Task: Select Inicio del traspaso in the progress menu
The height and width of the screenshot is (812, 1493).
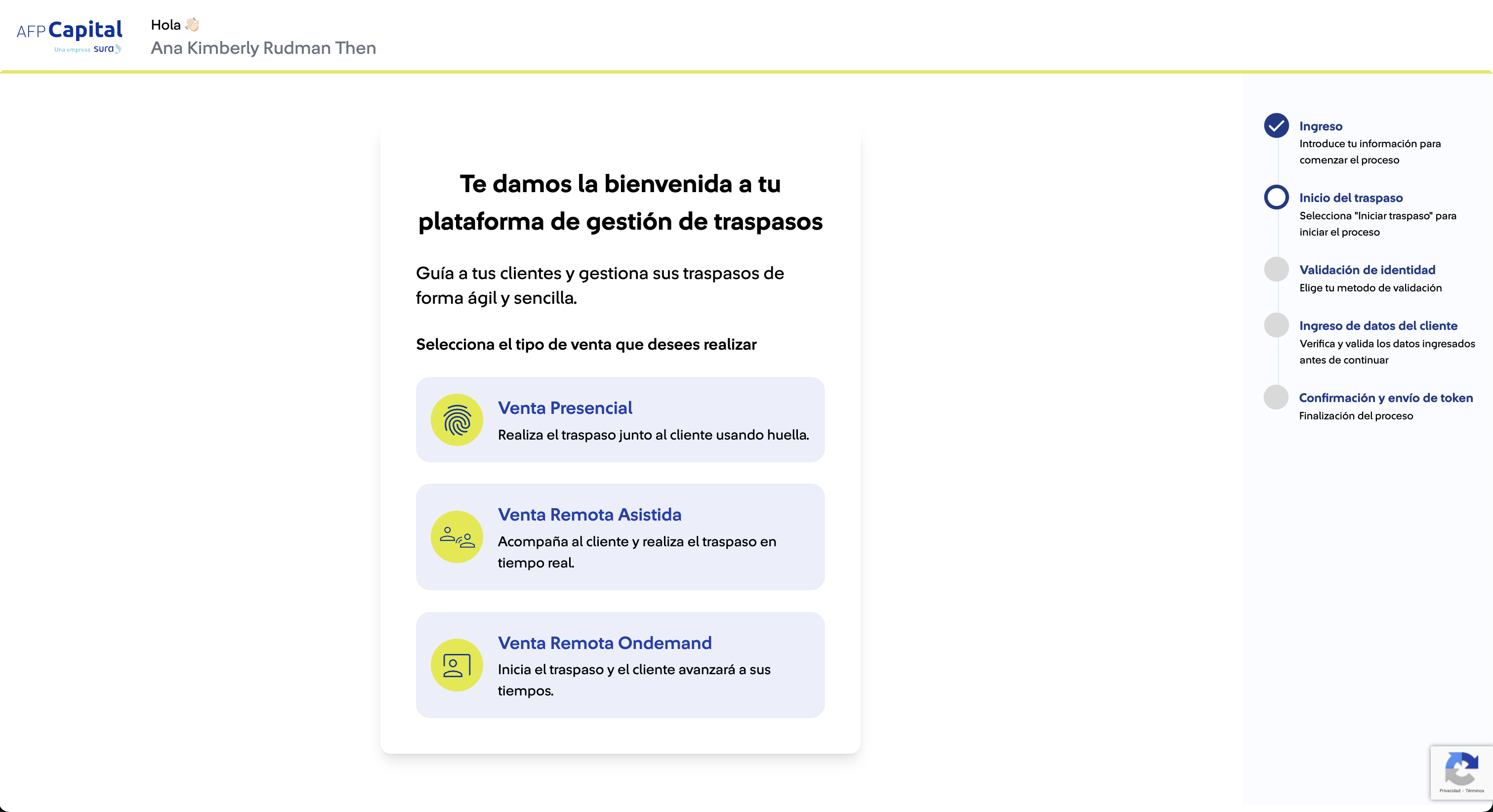Action: pos(1351,198)
